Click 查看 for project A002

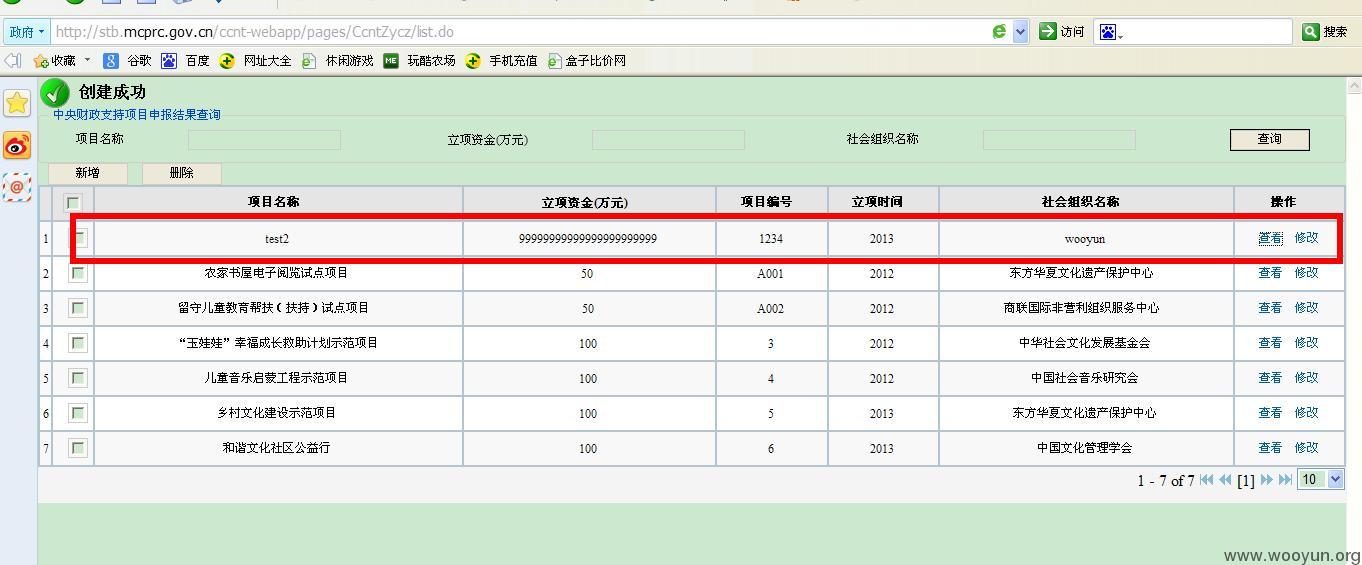[x=1270, y=308]
